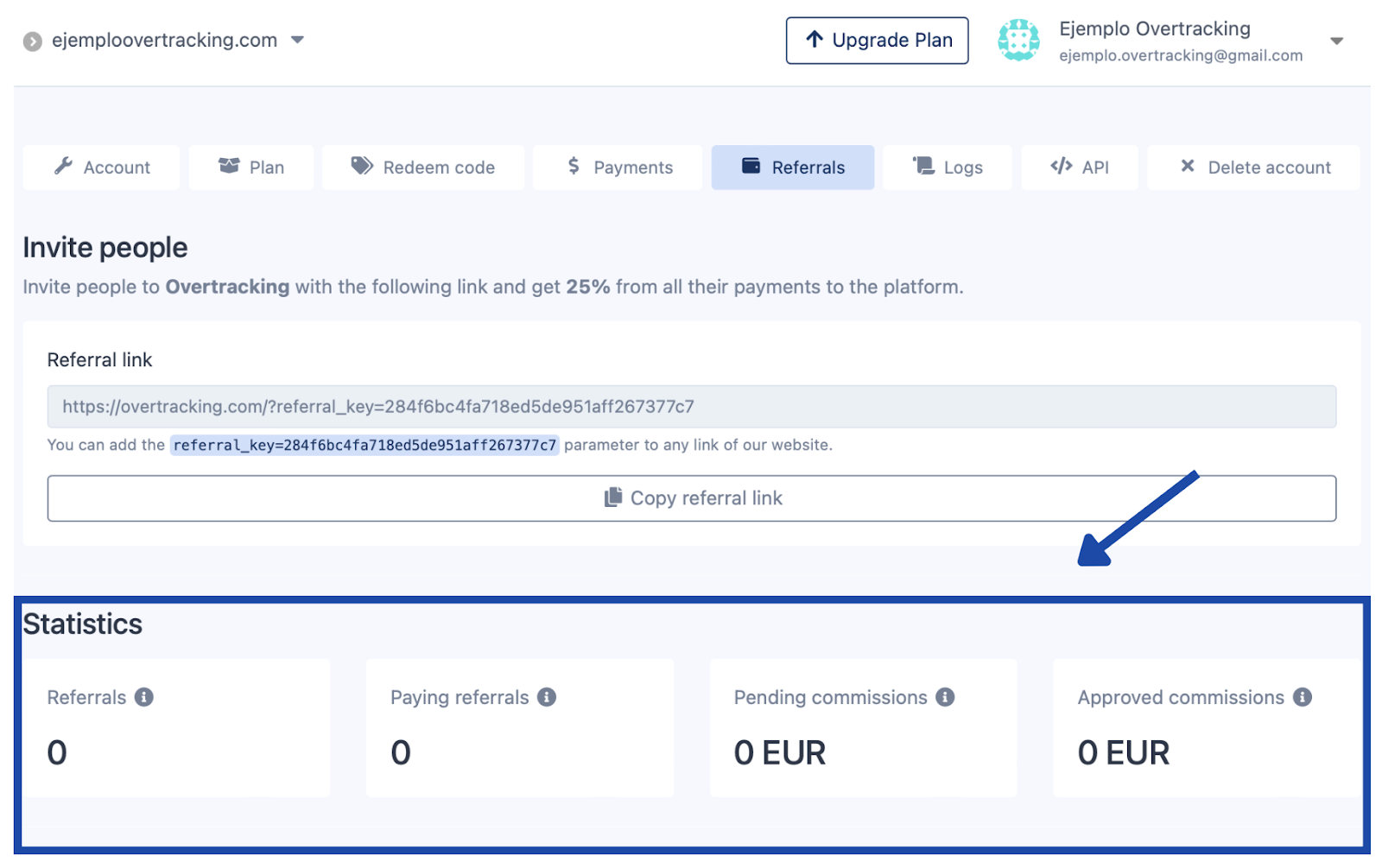Image resolution: width=1382 pixels, height=868 pixels.
Task: Click the Upgrade Plan button
Action: (877, 41)
